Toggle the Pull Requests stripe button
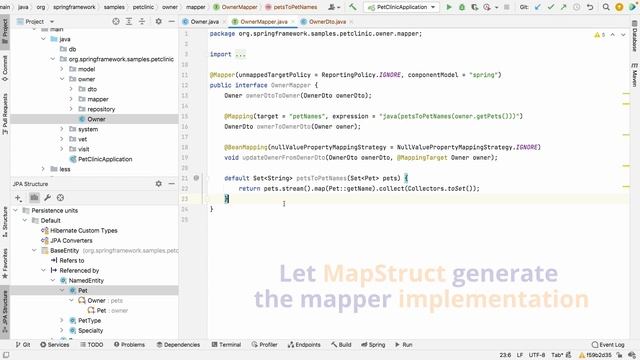Viewport: 640px width, 360px height. pyautogui.click(x=5, y=114)
